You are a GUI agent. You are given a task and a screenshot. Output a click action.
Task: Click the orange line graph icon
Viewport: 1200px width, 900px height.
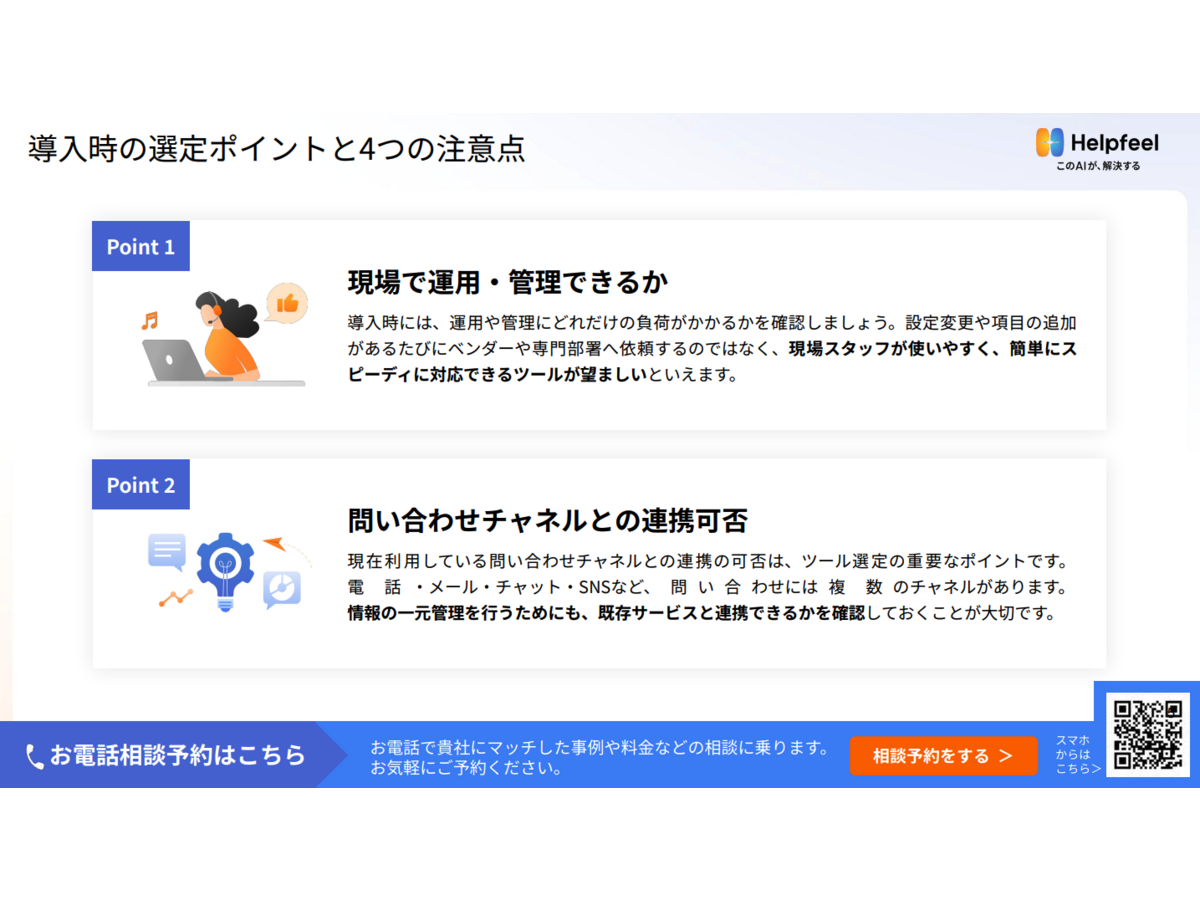tap(176, 598)
